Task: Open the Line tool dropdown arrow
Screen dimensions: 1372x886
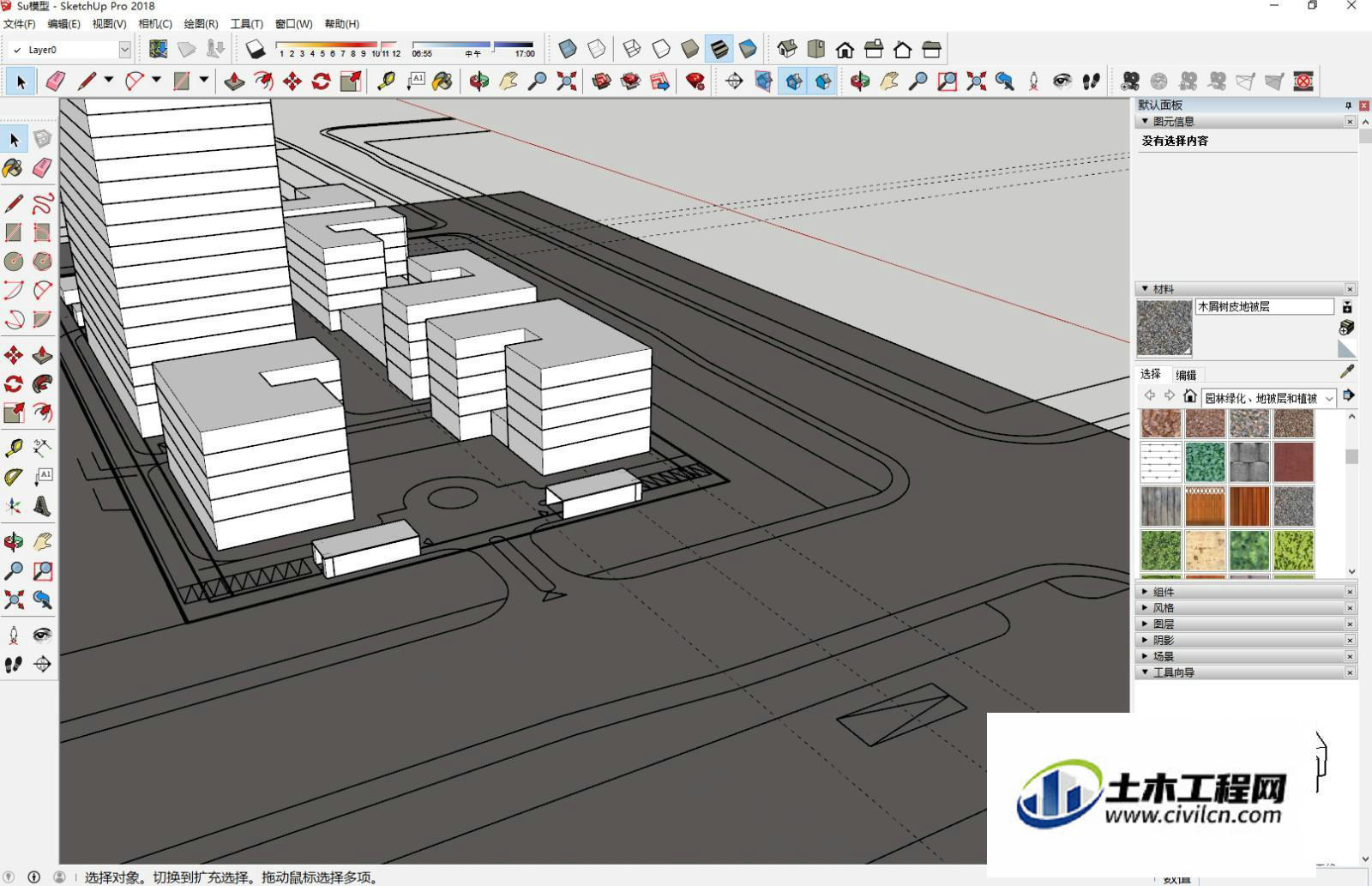Action: pyautogui.click(x=109, y=81)
